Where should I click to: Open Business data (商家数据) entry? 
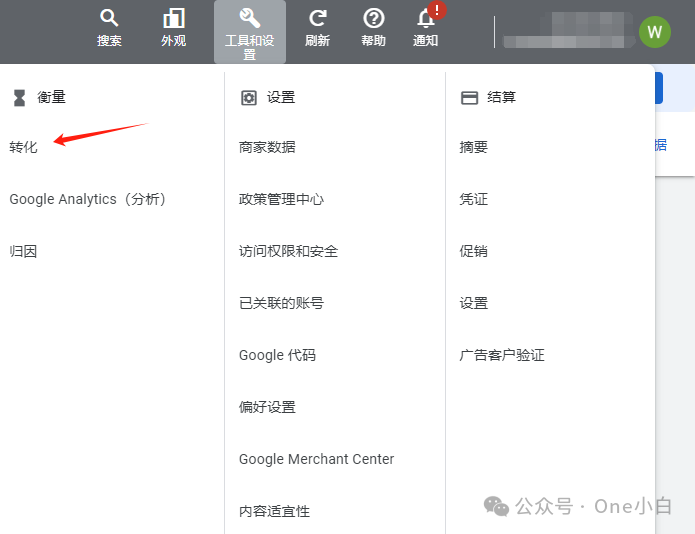click(x=267, y=147)
